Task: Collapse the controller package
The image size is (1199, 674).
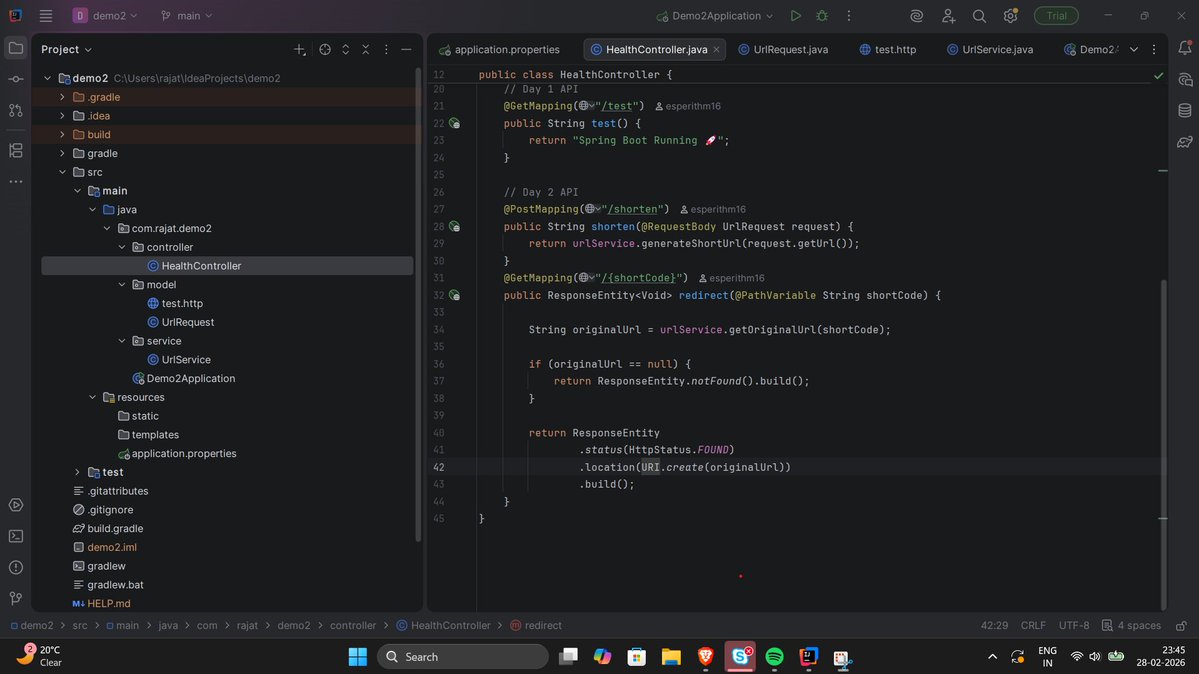Action: point(122,247)
